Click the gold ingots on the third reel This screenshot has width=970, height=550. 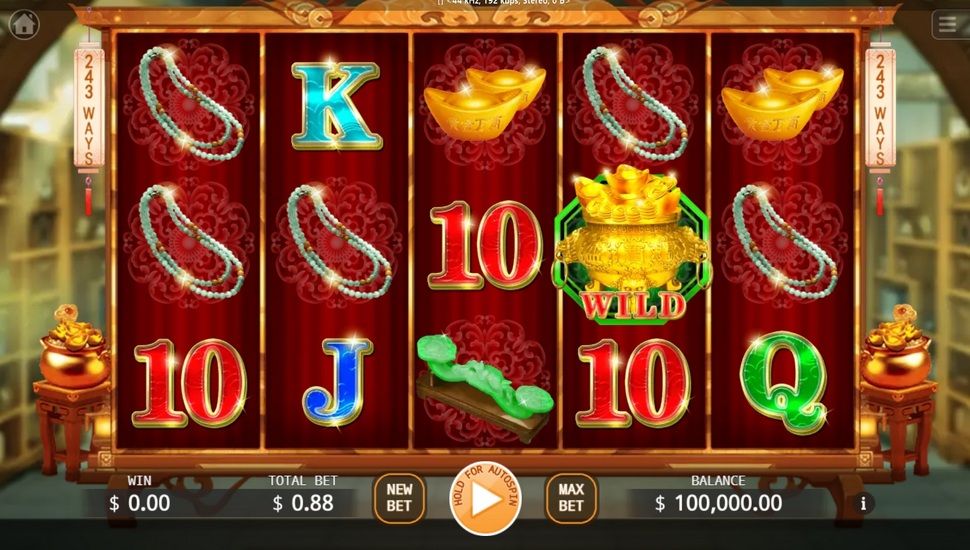[x=485, y=103]
